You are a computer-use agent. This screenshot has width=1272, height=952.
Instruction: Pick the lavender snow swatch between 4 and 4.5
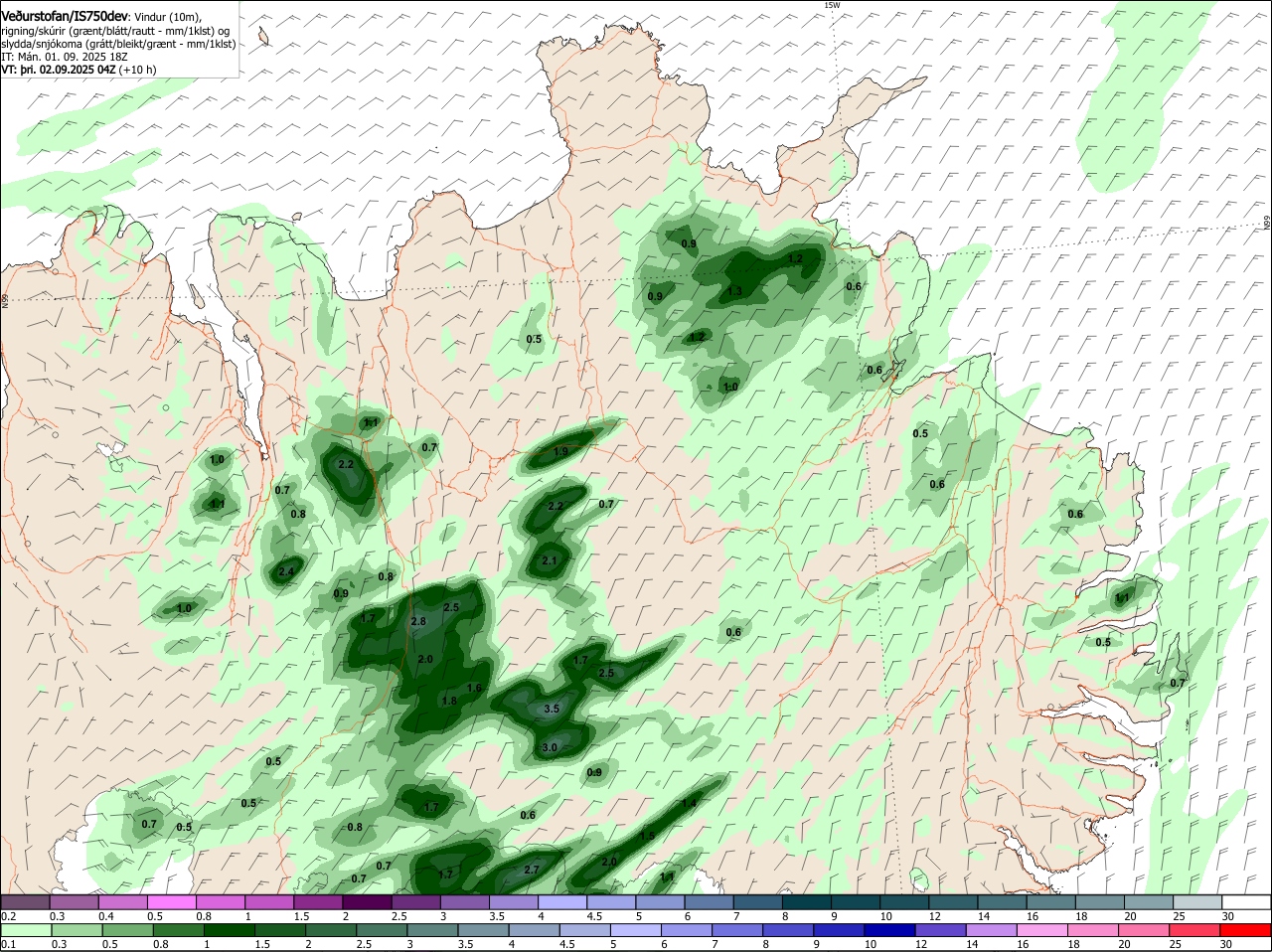pyautogui.click(x=564, y=902)
